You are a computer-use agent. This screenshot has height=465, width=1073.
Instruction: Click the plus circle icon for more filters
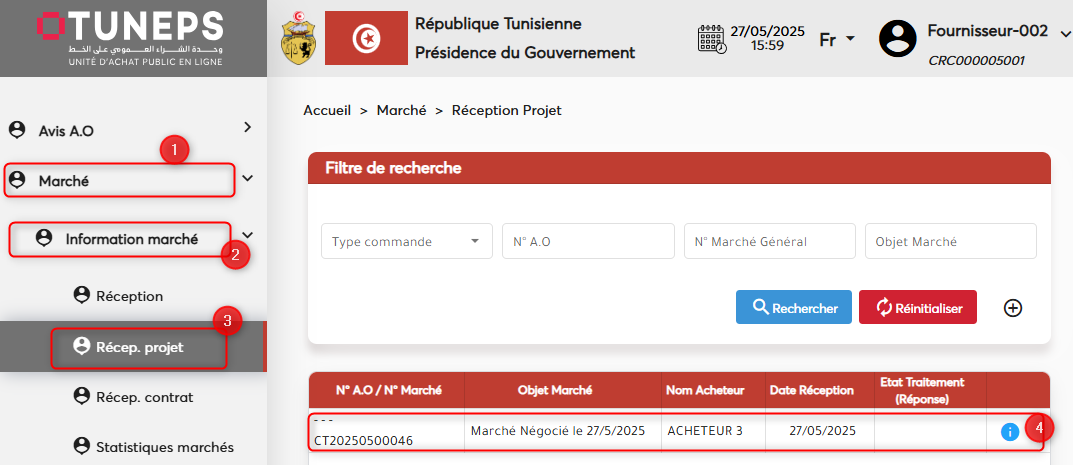coord(1012,308)
